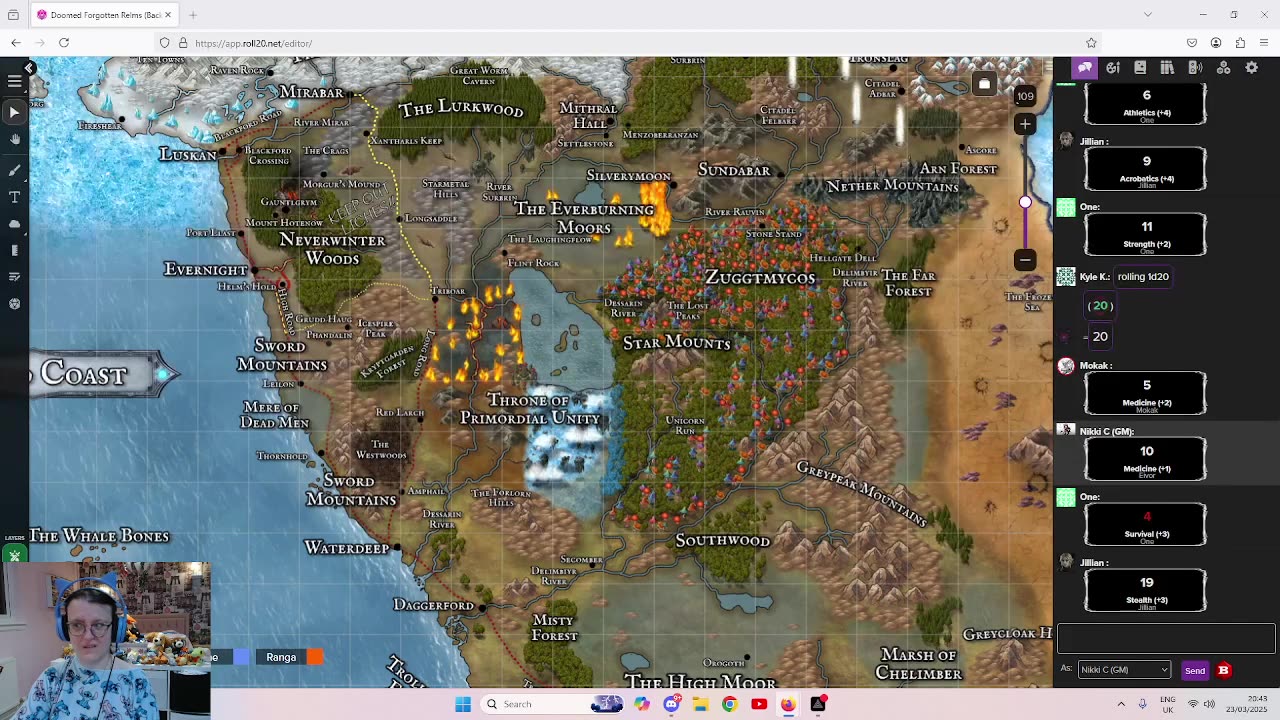Click the Medicine (+1) roll by Nikki C
This screenshot has height=720, width=1280.
[1146, 459]
